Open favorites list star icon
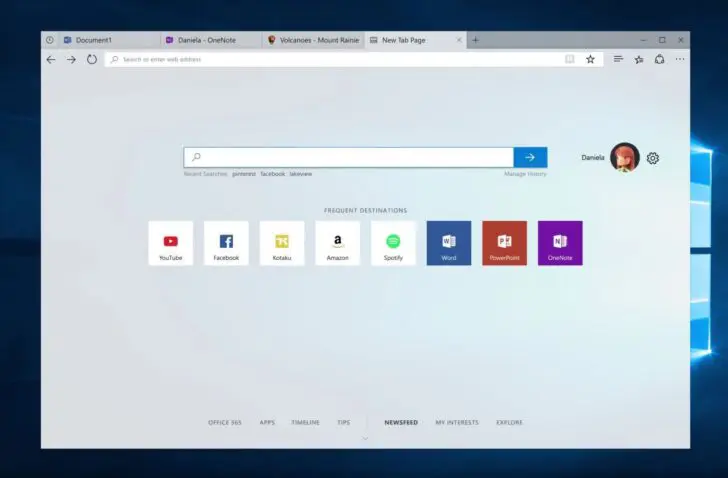Screen dimensions: 728x478 click(x=639, y=59)
